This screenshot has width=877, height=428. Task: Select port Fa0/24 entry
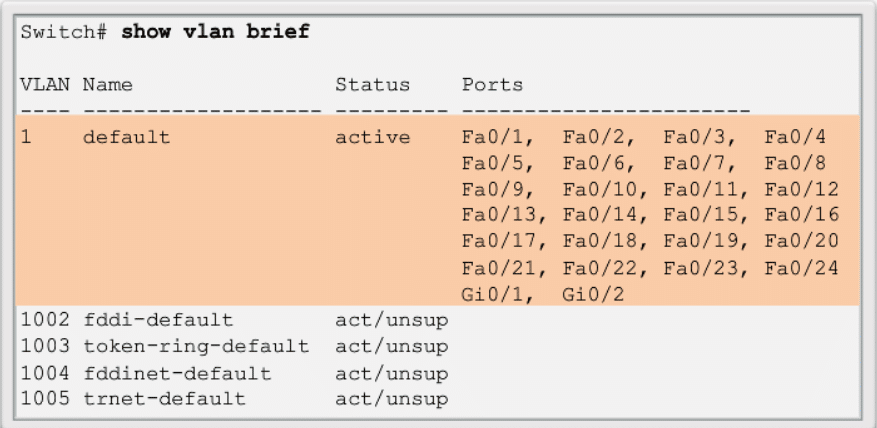[x=800, y=267]
